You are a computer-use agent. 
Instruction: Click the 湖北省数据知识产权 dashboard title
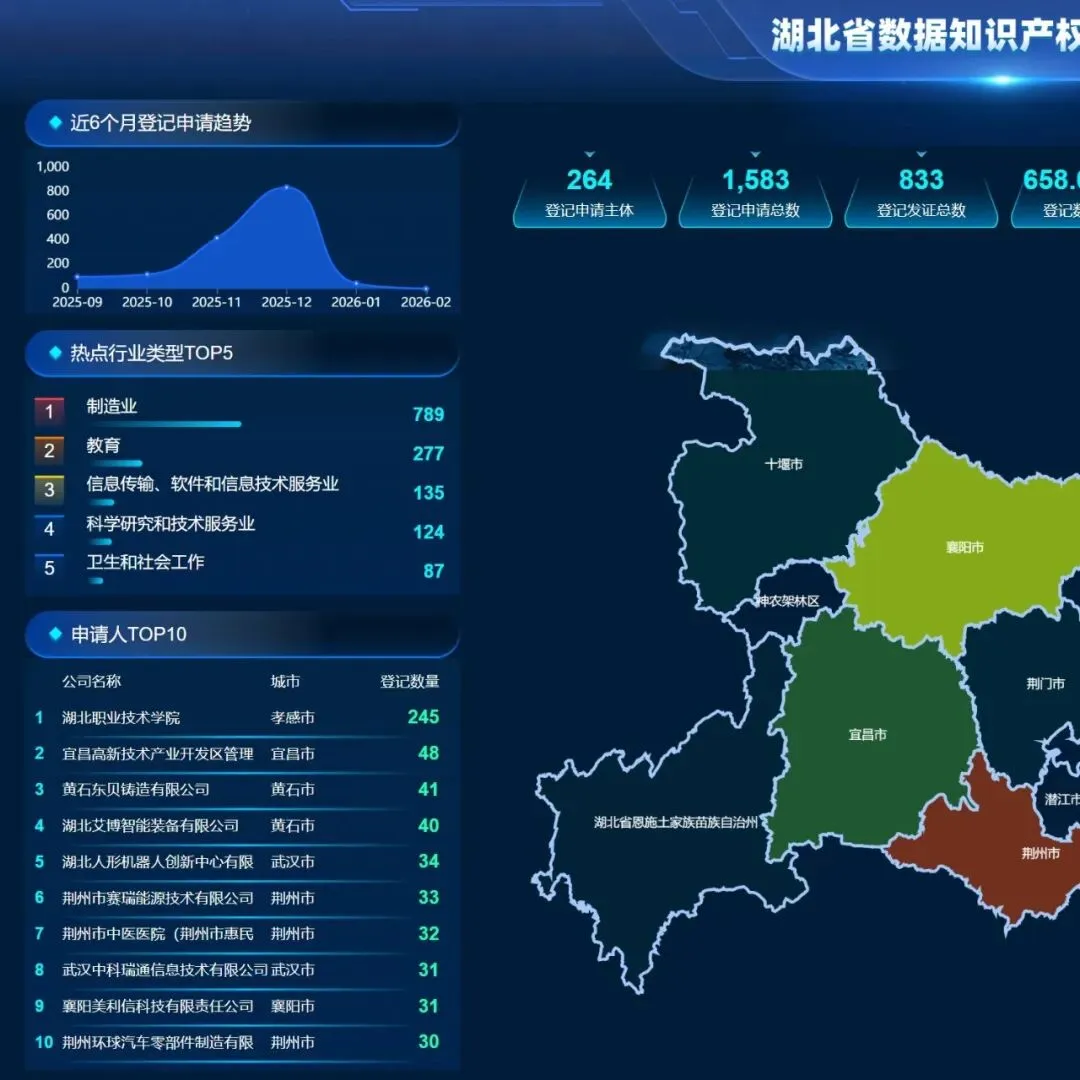coord(925,34)
